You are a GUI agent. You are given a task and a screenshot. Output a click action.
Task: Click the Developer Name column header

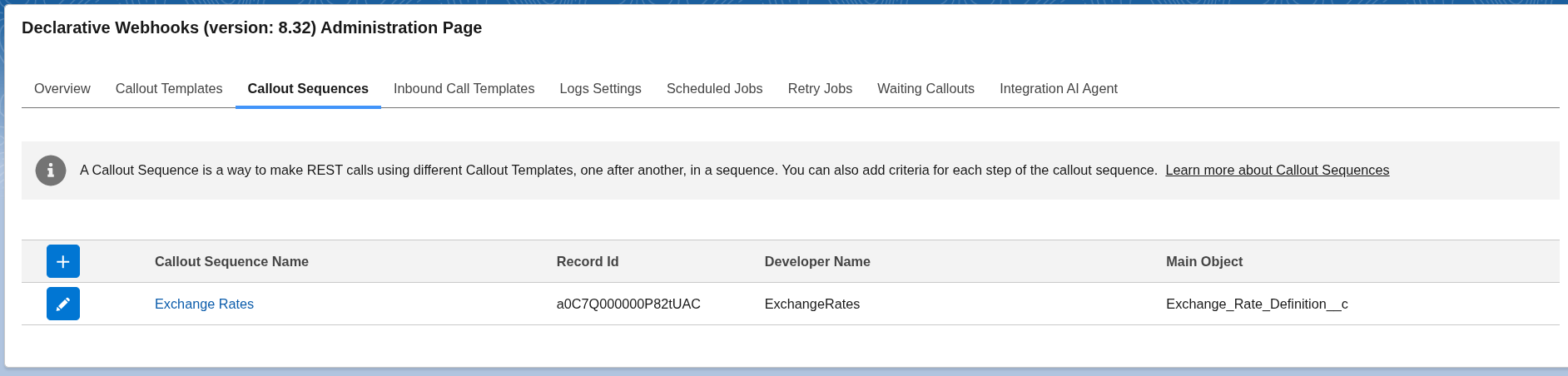pyautogui.click(x=816, y=261)
